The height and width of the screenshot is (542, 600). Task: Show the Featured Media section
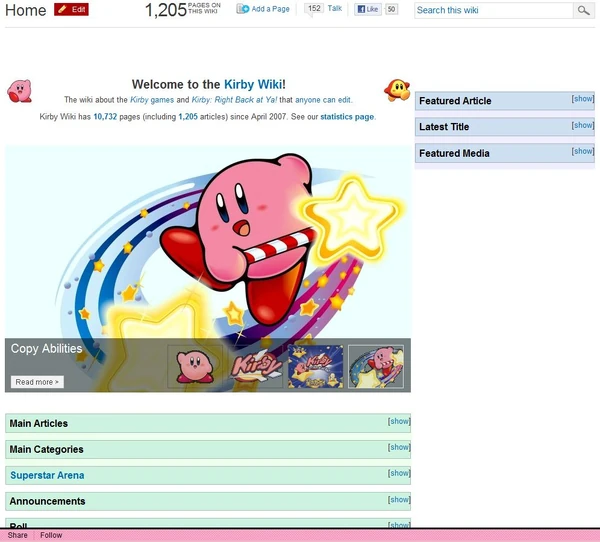pos(583,151)
